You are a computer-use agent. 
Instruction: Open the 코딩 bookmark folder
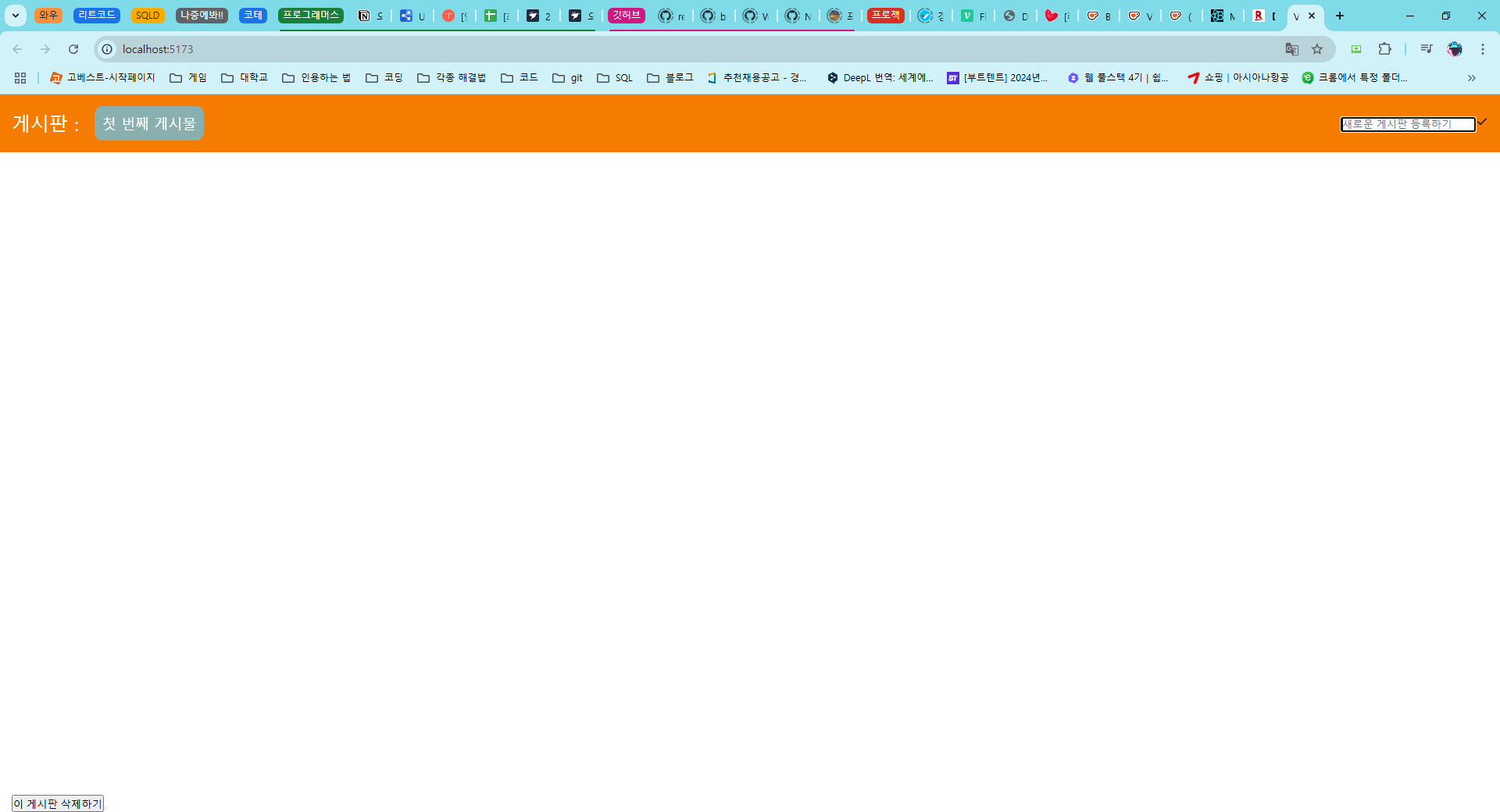point(384,78)
